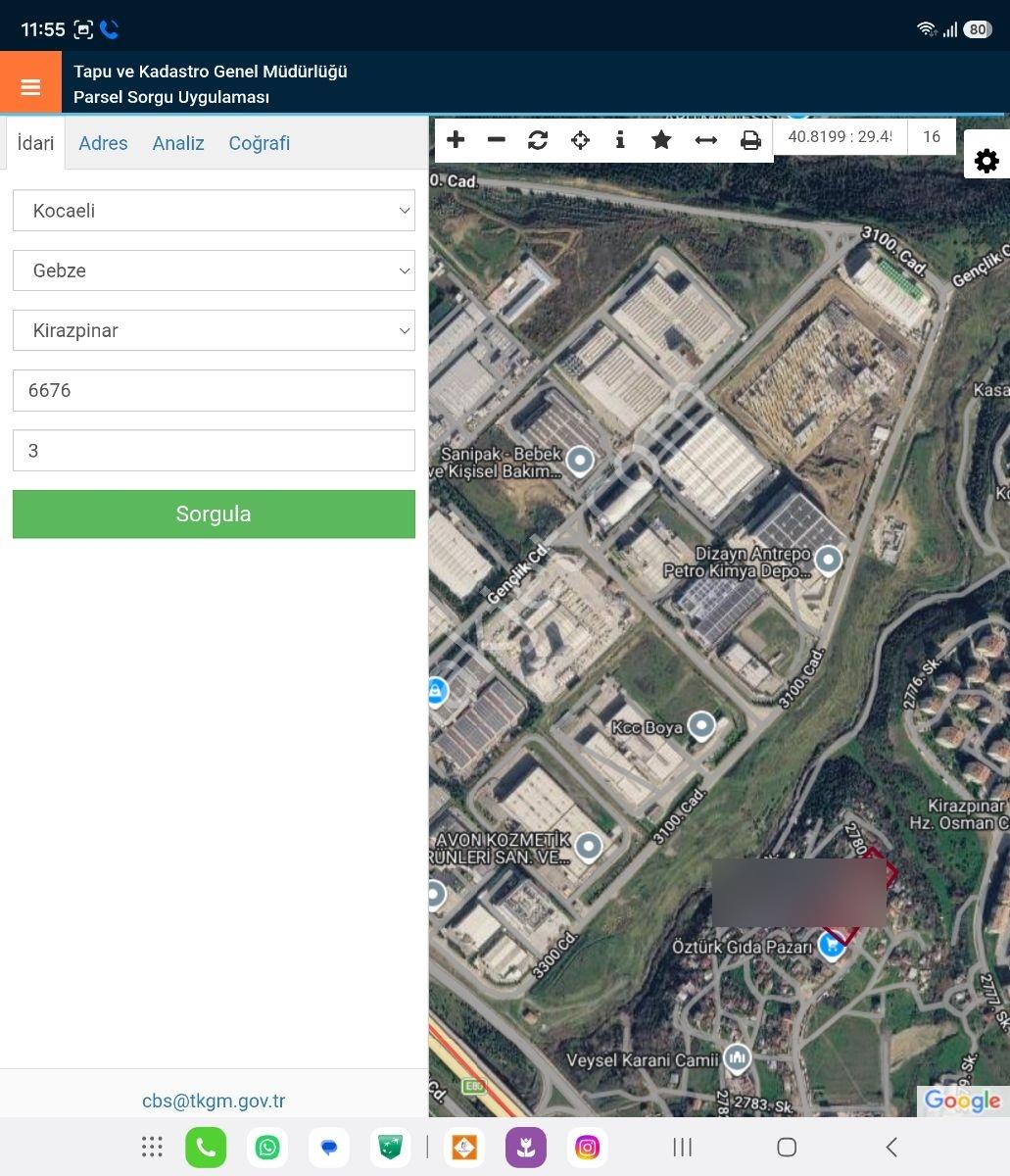This screenshot has width=1010, height=1176.
Task: Click the green Sorgula button
Action: 214,514
